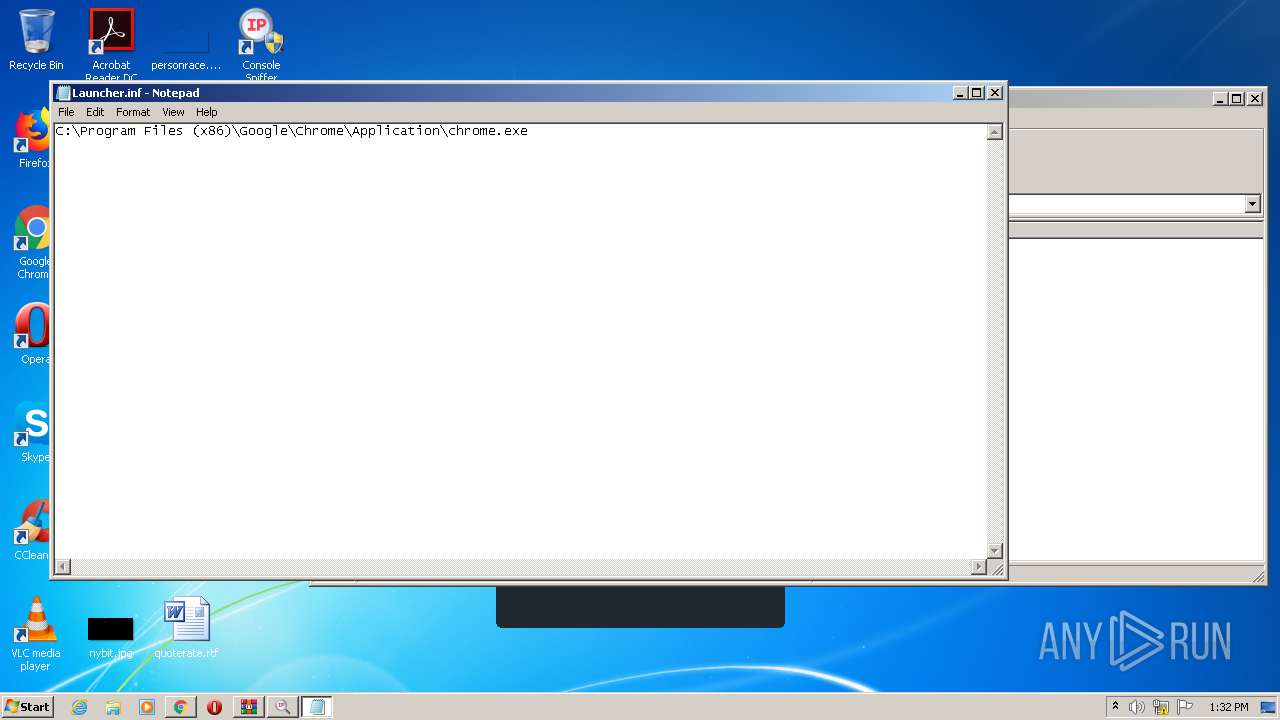Click the Notepad horizontal scrollbar left arrow
The image size is (1280, 720).
(x=63, y=567)
